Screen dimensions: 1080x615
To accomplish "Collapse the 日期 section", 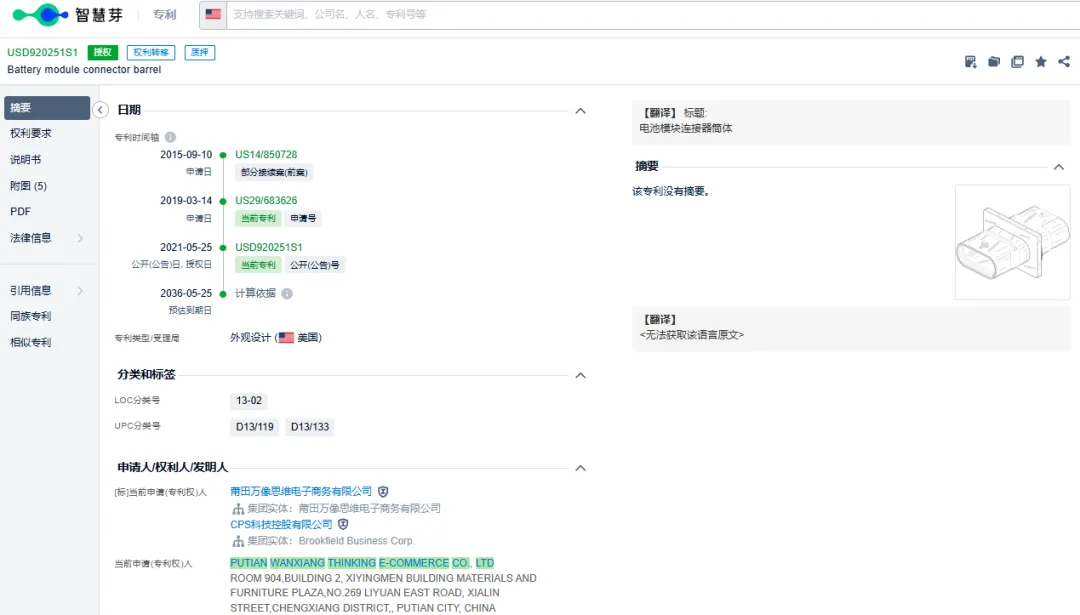I will (581, 111).
